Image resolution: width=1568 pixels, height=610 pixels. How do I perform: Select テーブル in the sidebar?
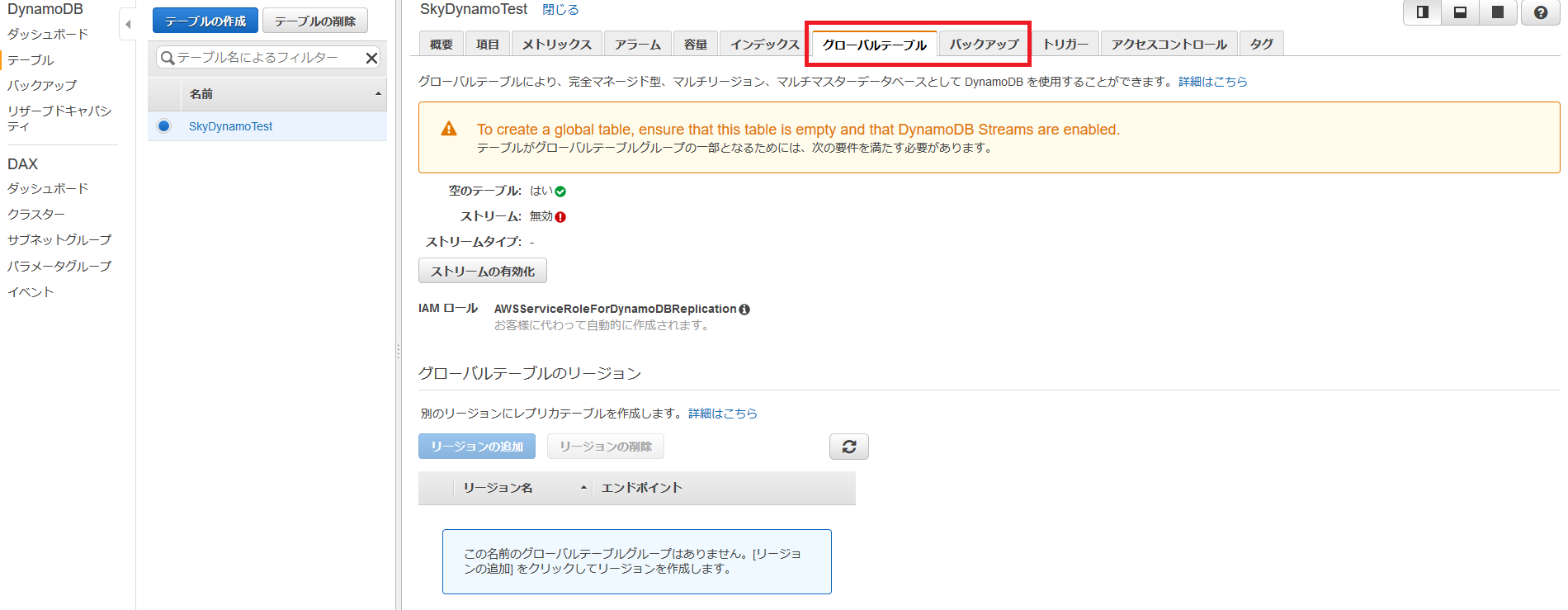point(31,59)
